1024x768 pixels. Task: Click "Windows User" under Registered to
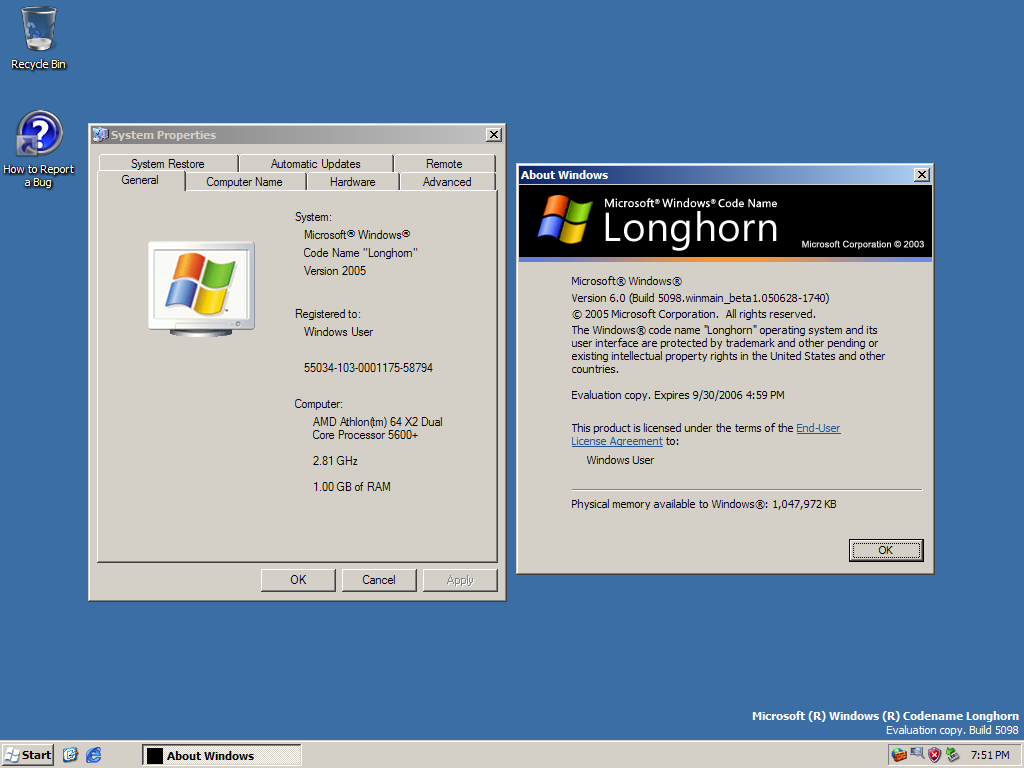click(x=338, y=332)
